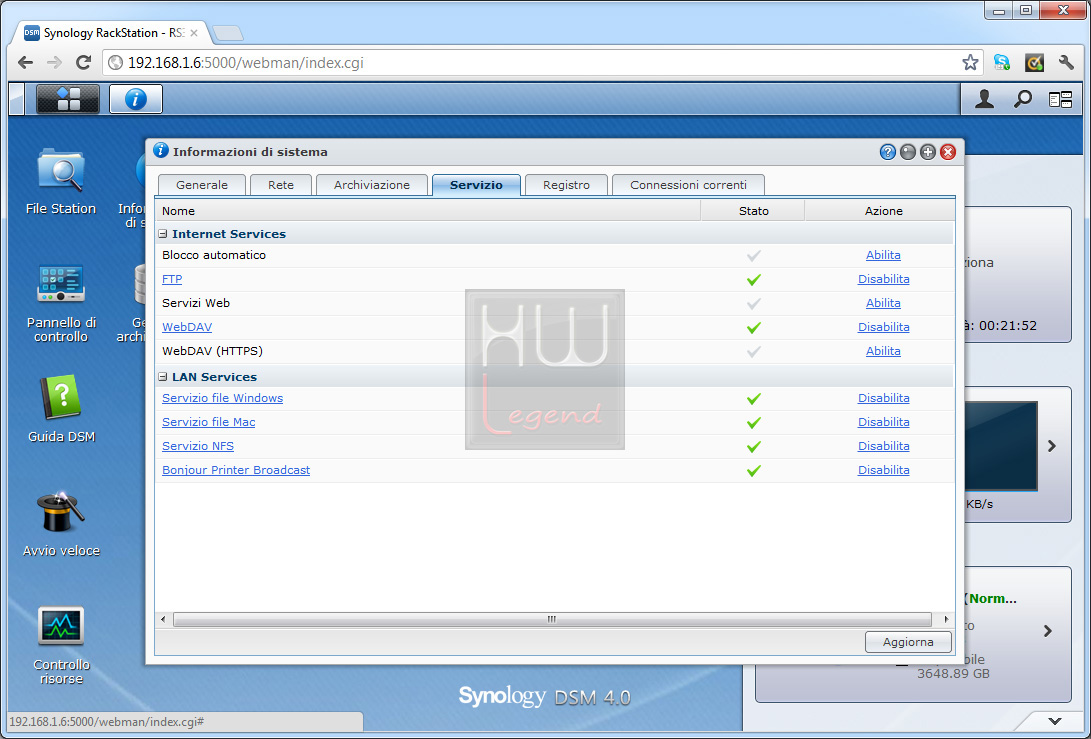This screenshot has width=1091, height=739.
Task: Collapse the Internet Services group
Action: [163, 234]
